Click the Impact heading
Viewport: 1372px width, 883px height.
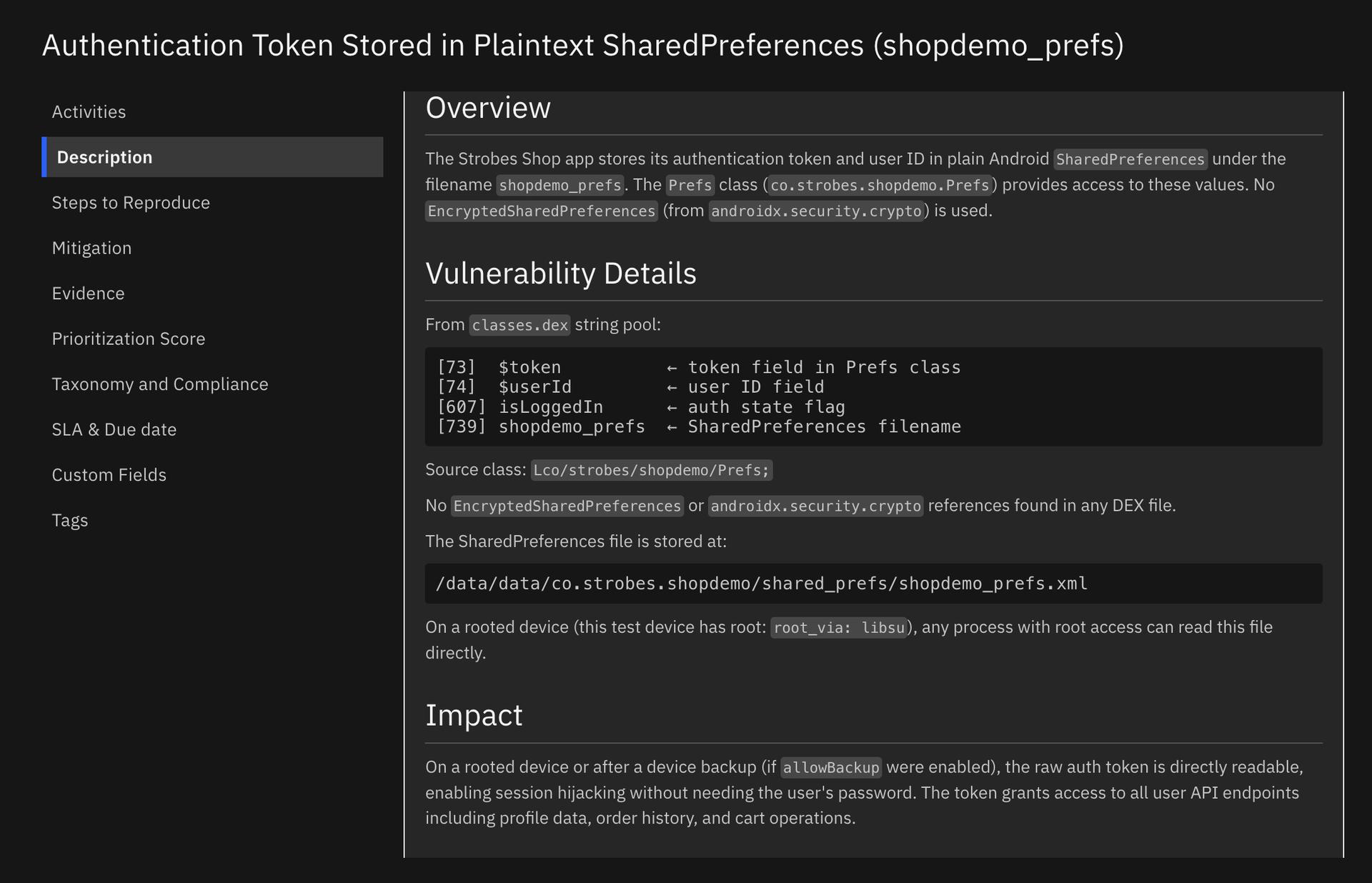coord(474,715)
